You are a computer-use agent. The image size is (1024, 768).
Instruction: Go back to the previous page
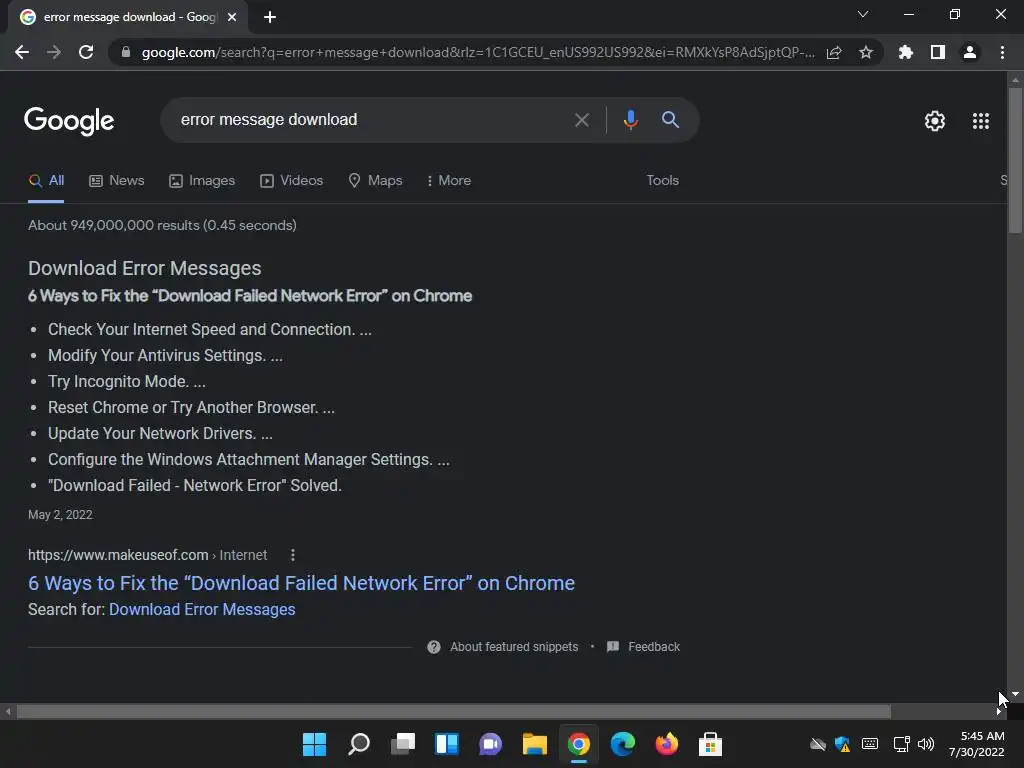22,52
